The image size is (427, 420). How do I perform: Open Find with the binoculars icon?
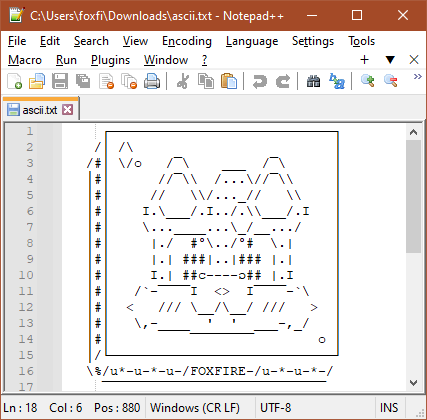(x=313, y=81)
